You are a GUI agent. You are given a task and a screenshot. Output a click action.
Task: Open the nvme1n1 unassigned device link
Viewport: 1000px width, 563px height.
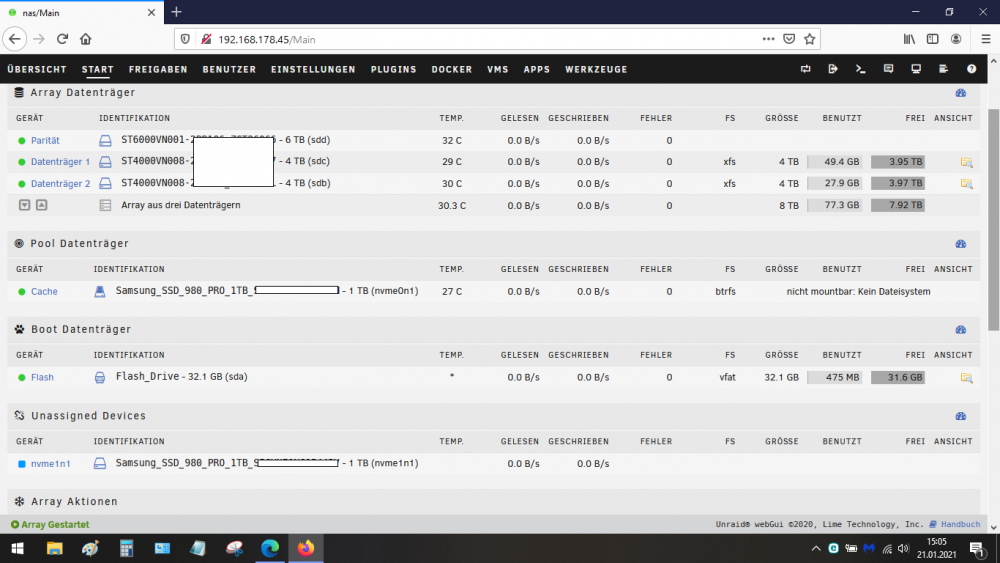(50, 464)
